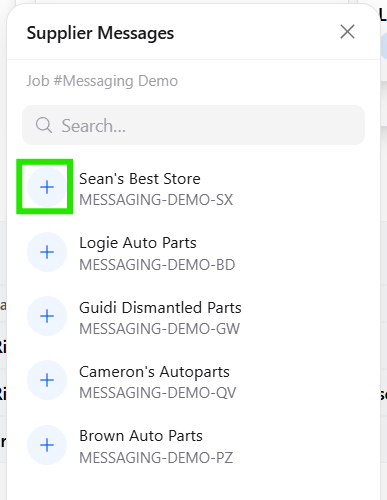
Task: Select the Logie Auto Parts name
Action: point(138,243)
